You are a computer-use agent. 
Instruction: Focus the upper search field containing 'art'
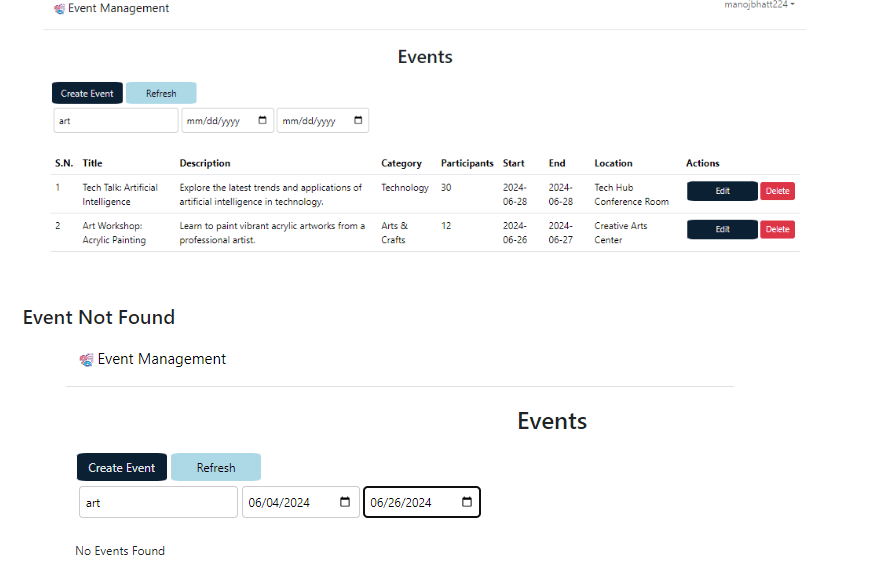coord(116,121)
